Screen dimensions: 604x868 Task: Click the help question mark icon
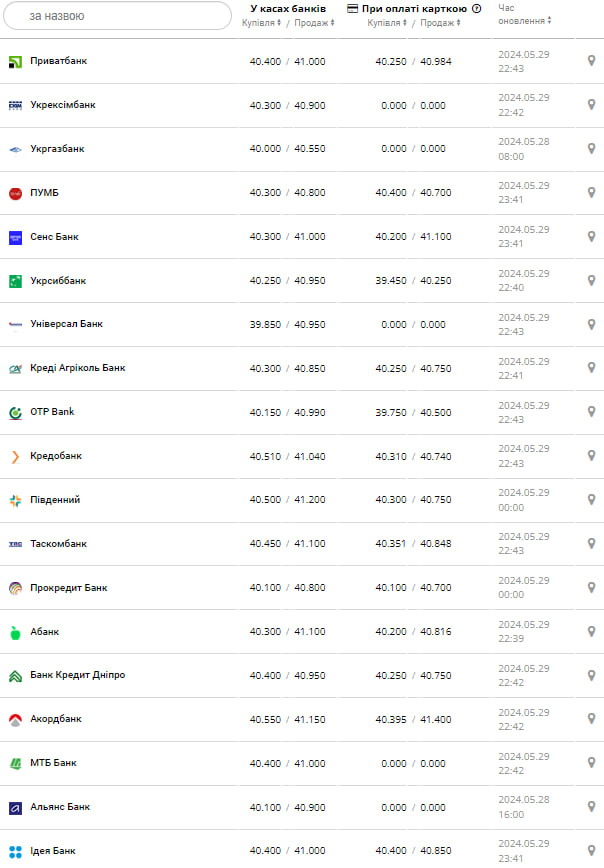click(x=476, y=9)
